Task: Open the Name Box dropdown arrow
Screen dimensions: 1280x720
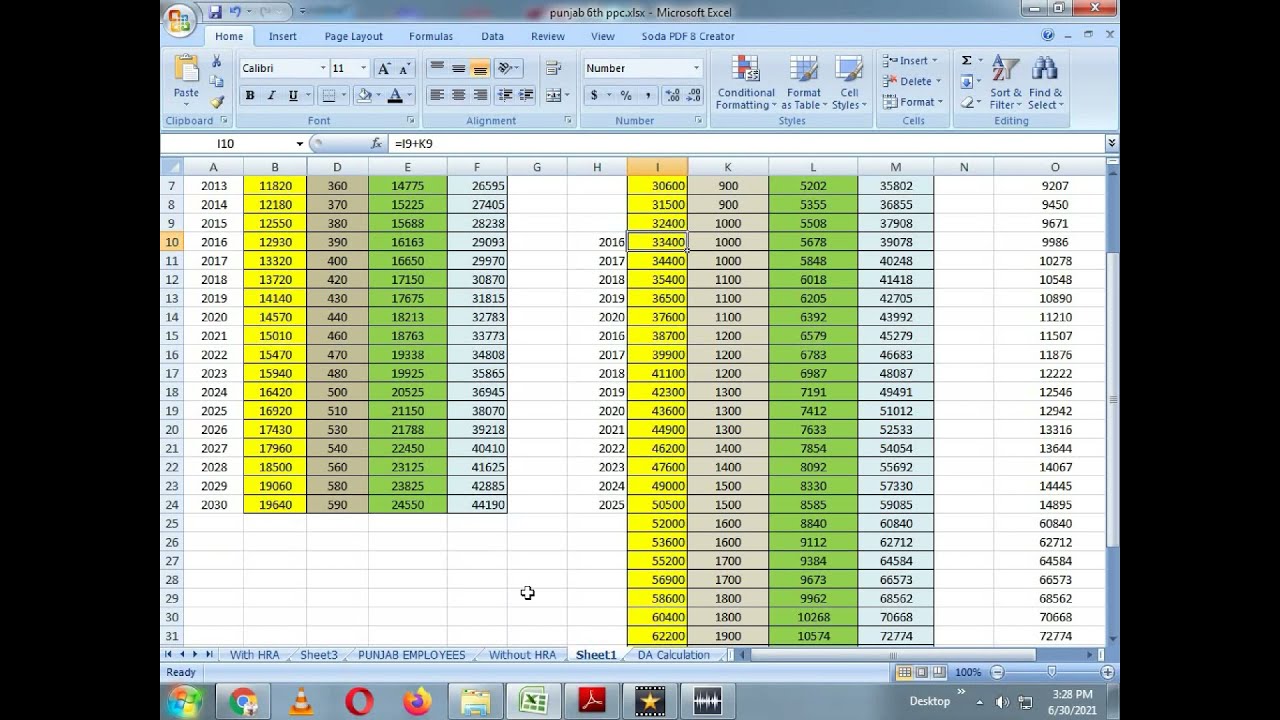Action: tap(299, 144)
